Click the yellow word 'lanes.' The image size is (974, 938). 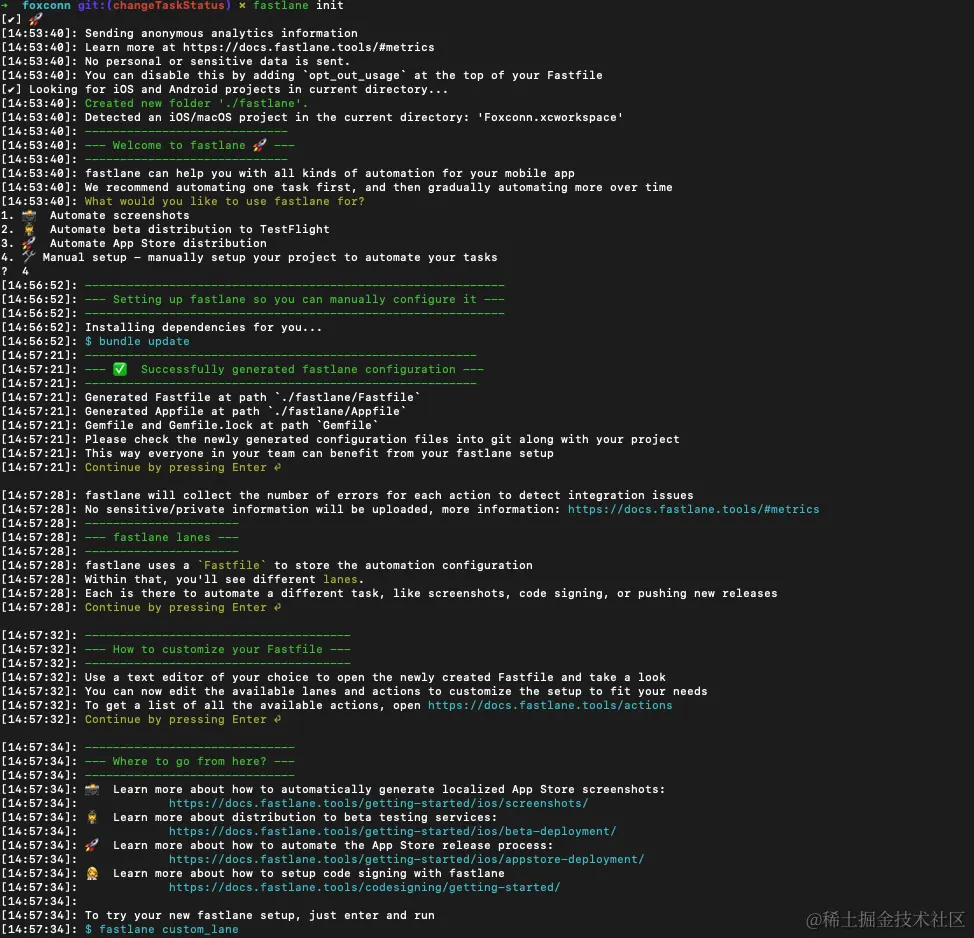click(x=344, y=579)
